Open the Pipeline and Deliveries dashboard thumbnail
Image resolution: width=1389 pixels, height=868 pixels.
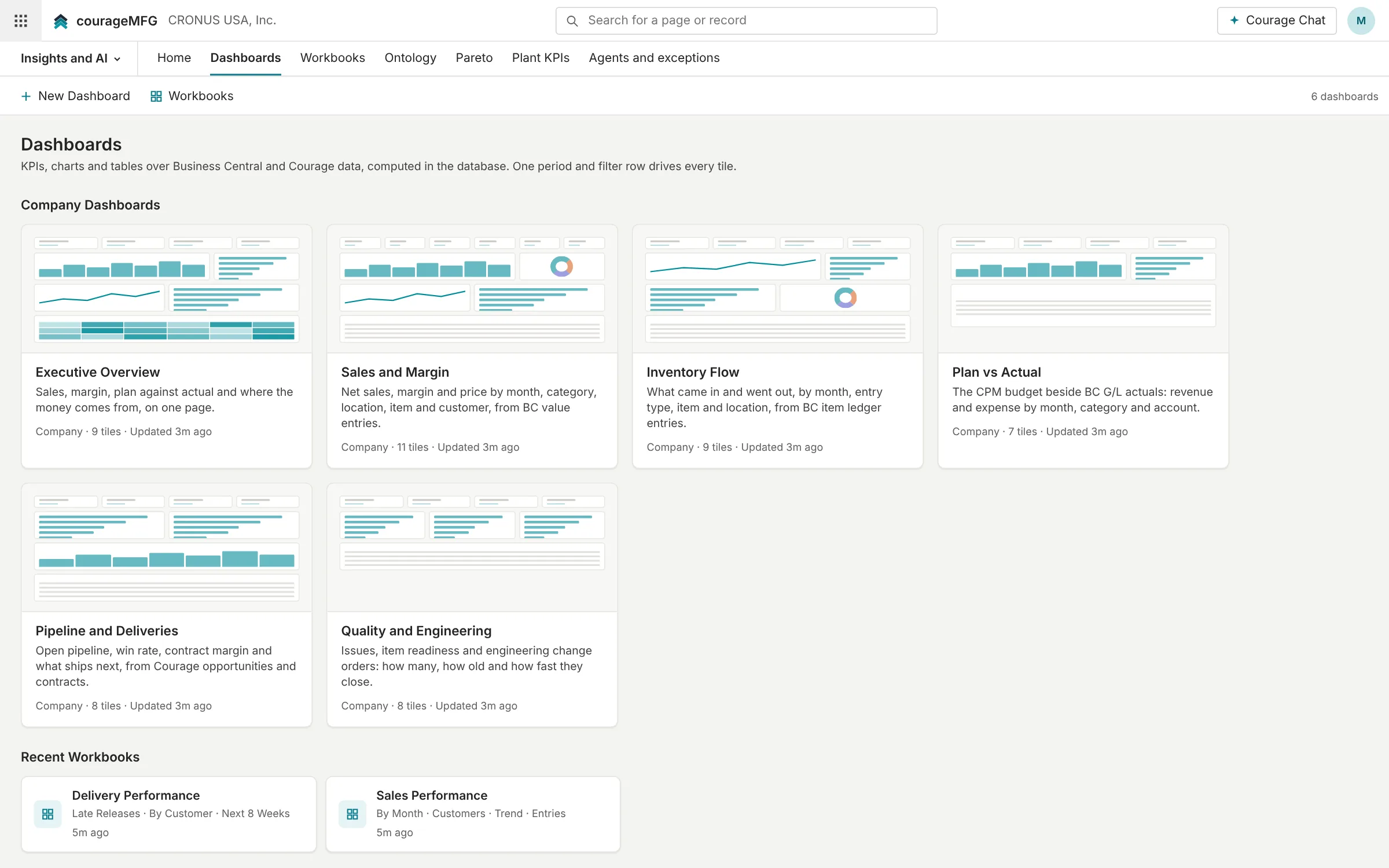[x=167, y=547]
